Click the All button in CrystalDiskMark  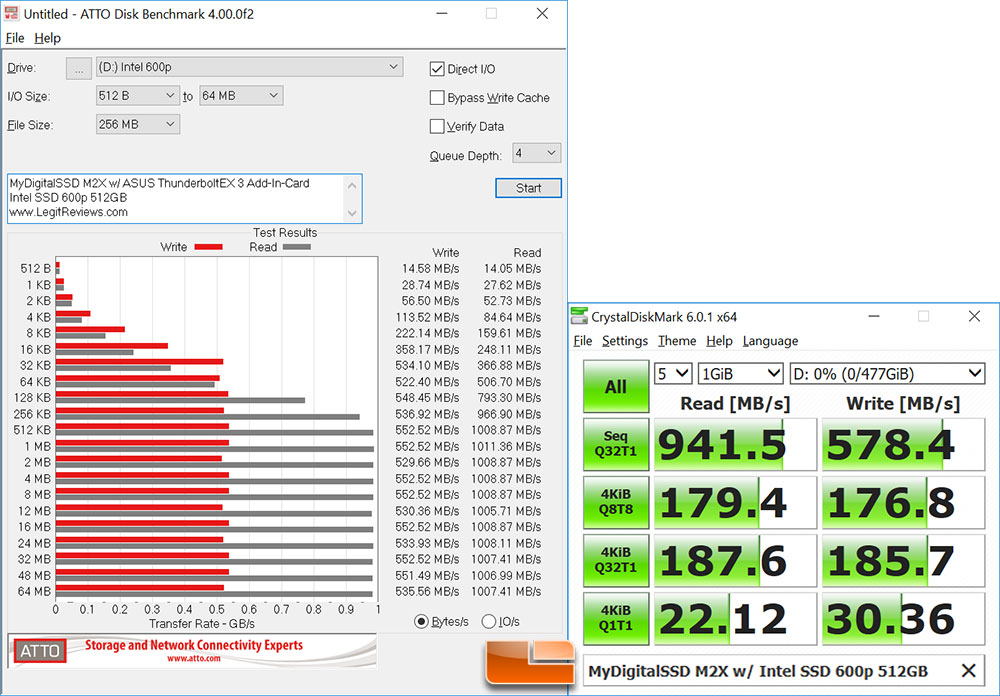point(615,387)
